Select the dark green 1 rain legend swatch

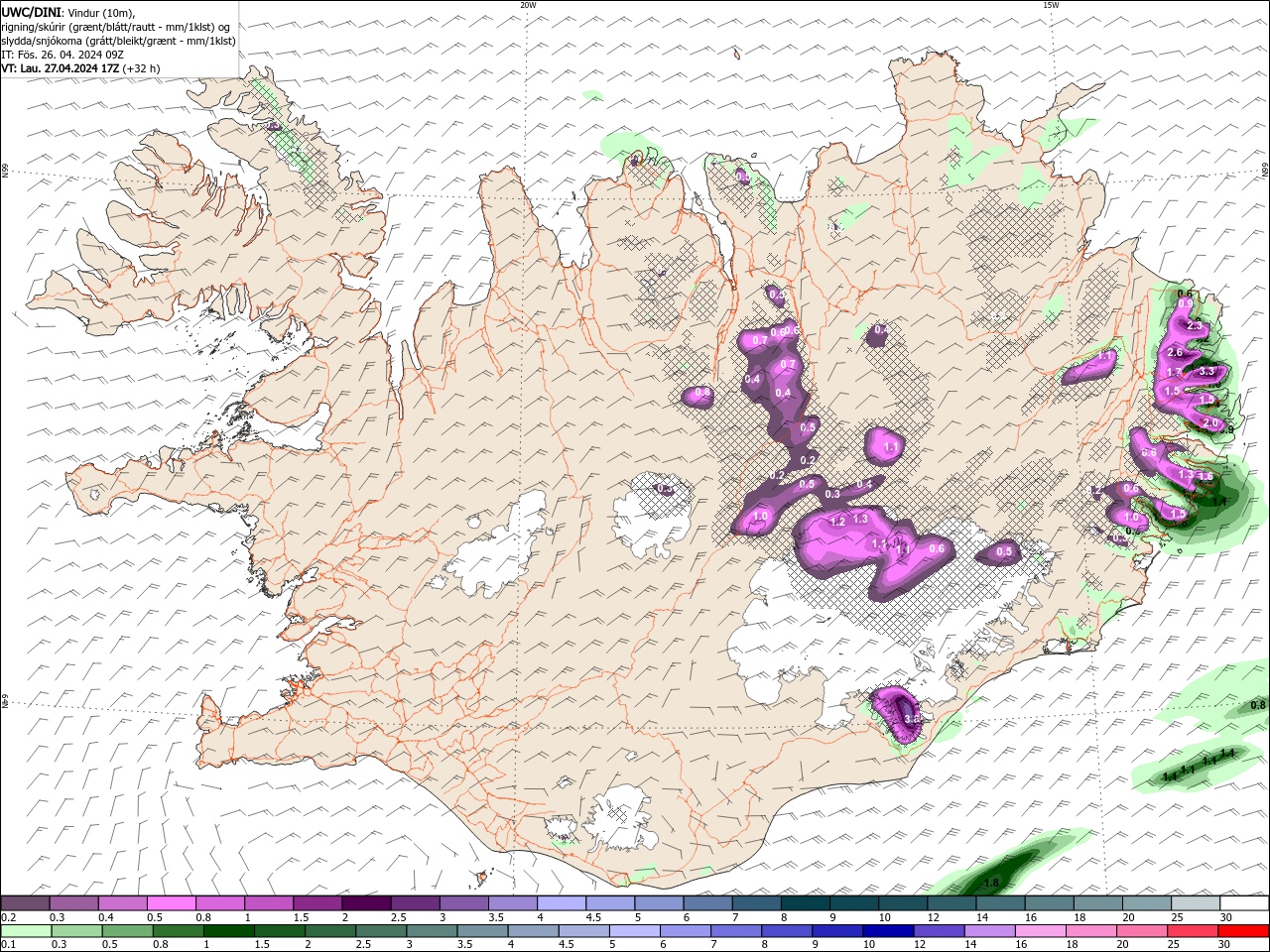click(x=227, y=931)
